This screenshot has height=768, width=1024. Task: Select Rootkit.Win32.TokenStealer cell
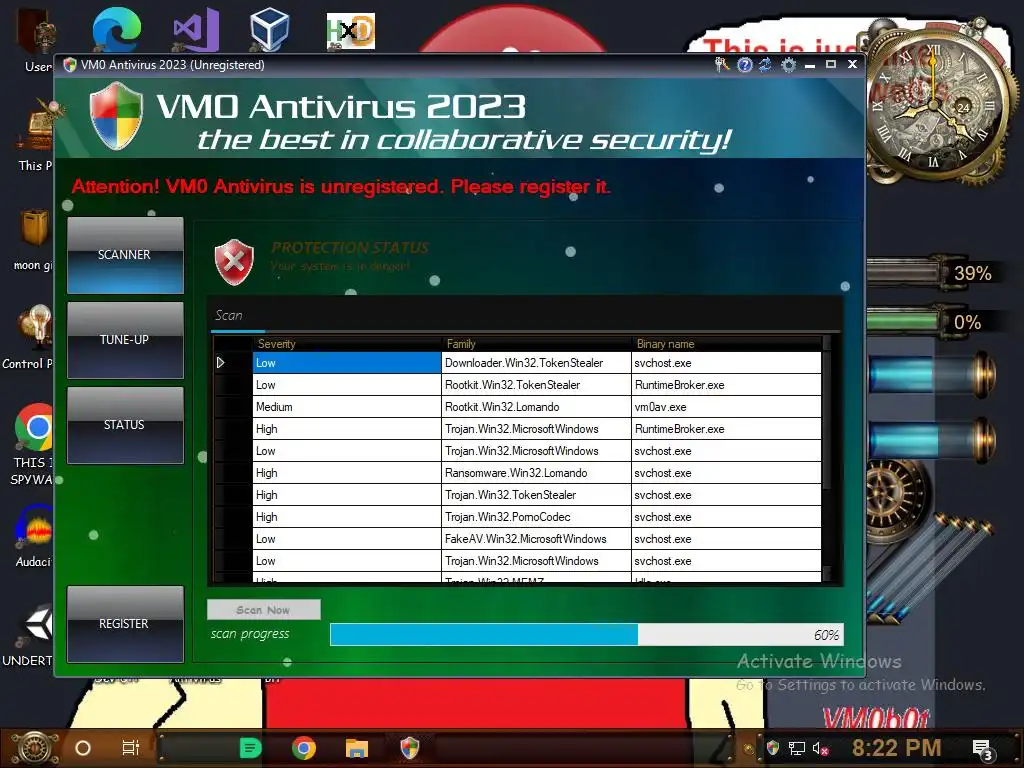537,385
